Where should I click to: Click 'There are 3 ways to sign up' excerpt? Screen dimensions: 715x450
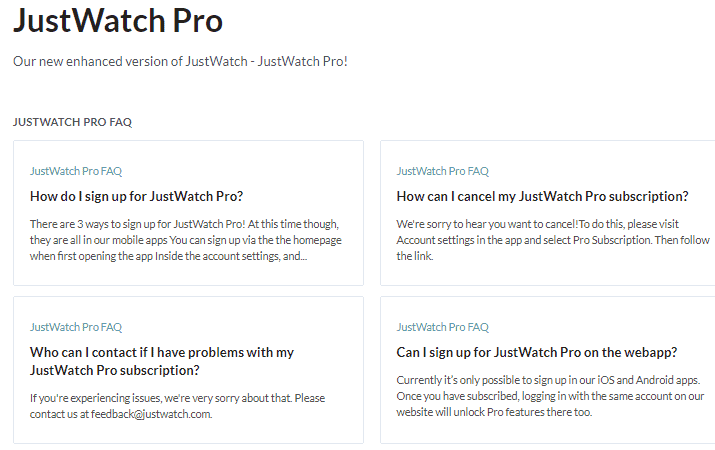pos(186,240)
